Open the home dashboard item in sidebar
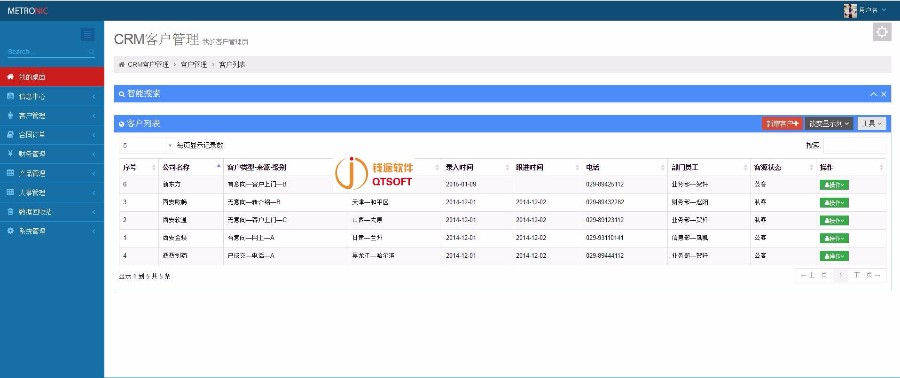The image size is (900, 378). point(52,77)
